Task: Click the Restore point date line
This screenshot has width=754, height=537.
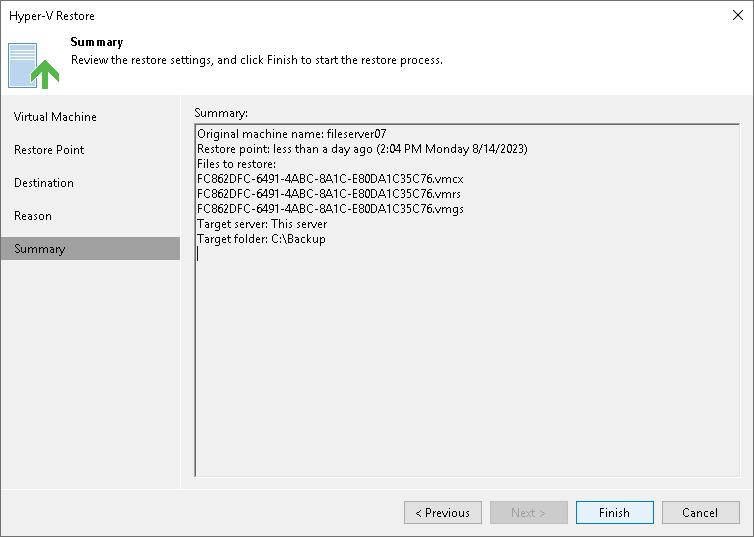Action: pyautogui.click(x=362, y=149)
